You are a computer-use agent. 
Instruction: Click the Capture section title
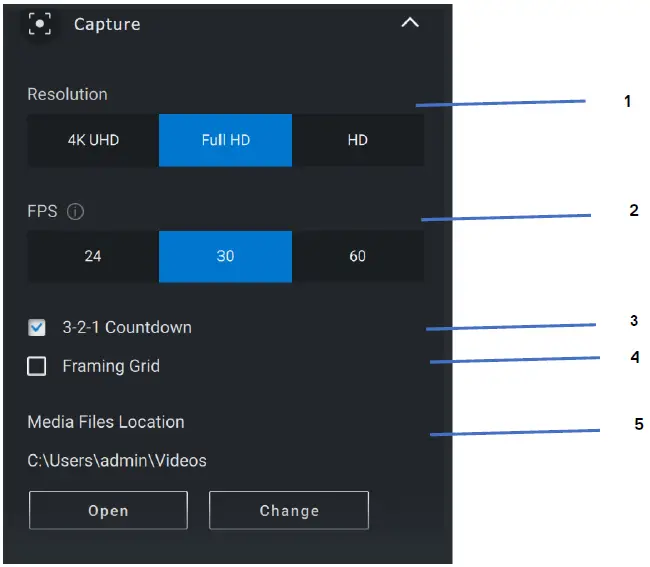(x=107, y=24)
